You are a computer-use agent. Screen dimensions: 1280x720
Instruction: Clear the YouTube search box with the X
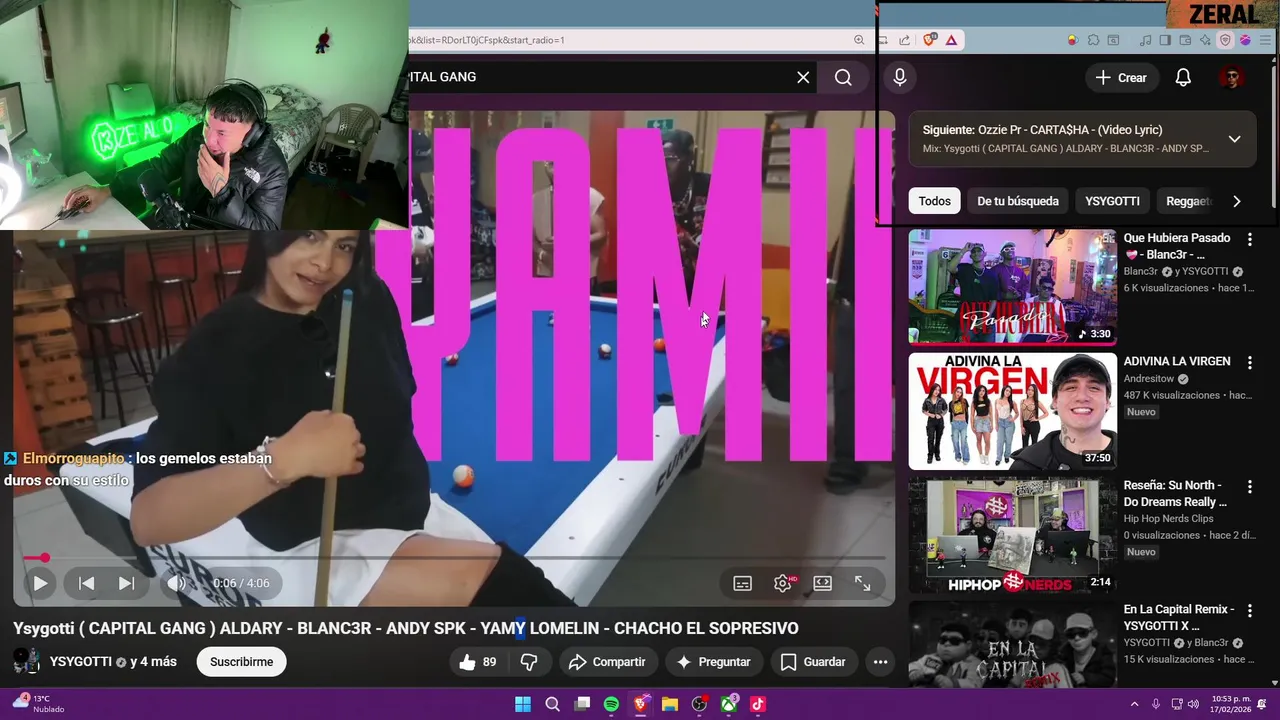click(x=803, y=77)
